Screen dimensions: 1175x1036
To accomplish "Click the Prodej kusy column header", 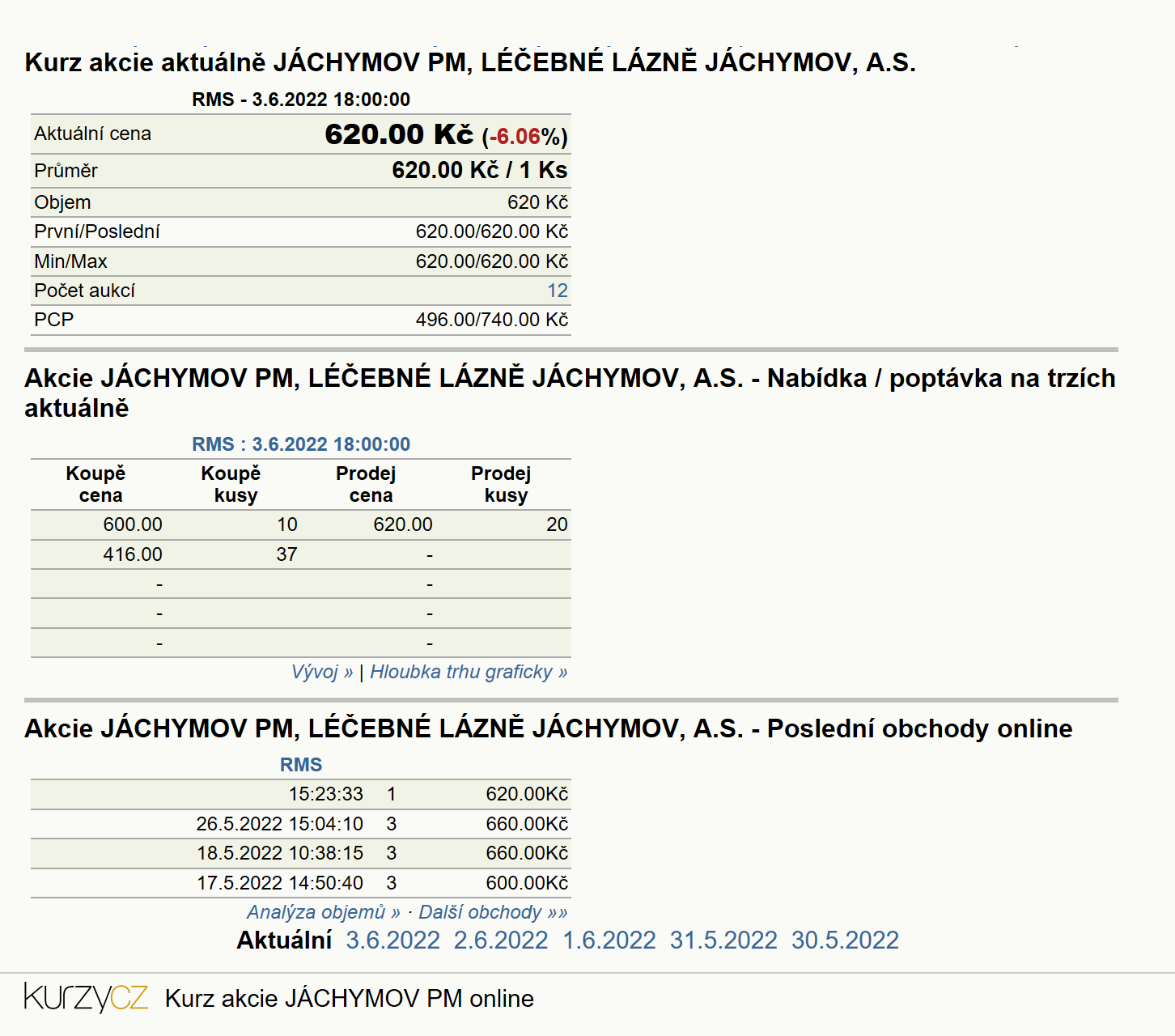I will pos(502,484).
